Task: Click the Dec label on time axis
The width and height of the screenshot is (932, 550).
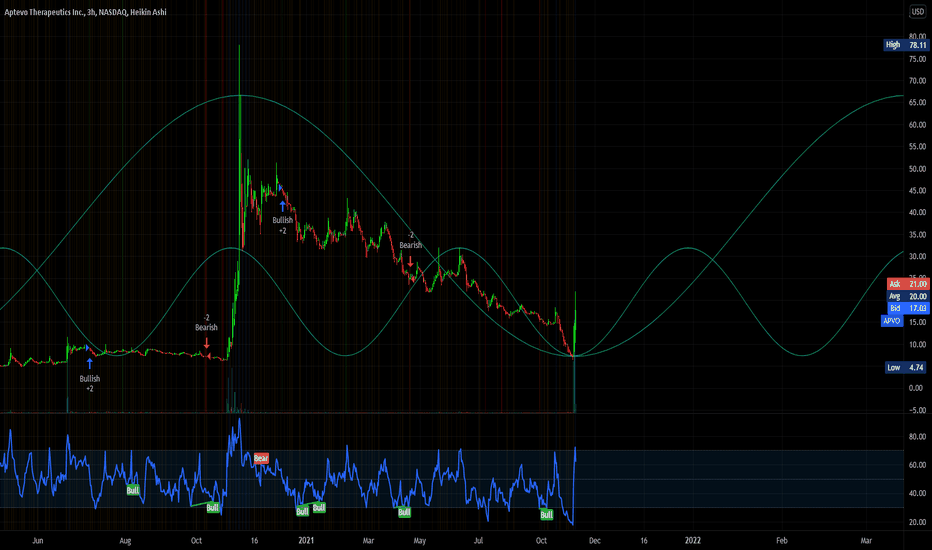Action: point(594,540)
